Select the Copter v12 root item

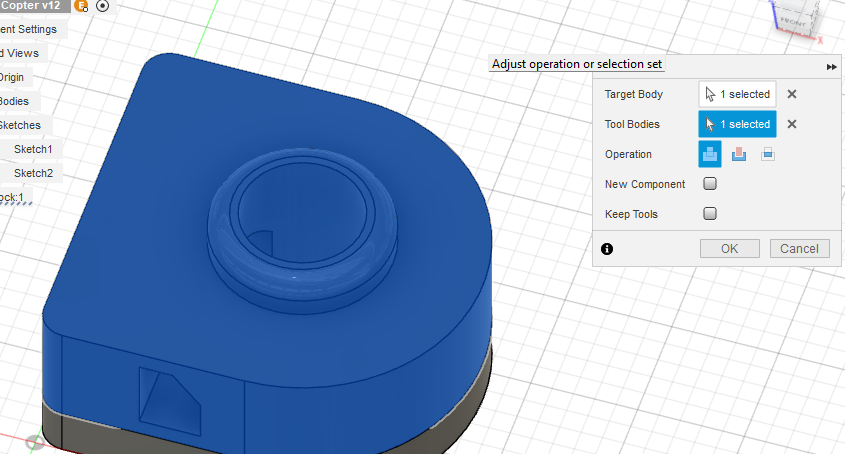tap(31, 6)
